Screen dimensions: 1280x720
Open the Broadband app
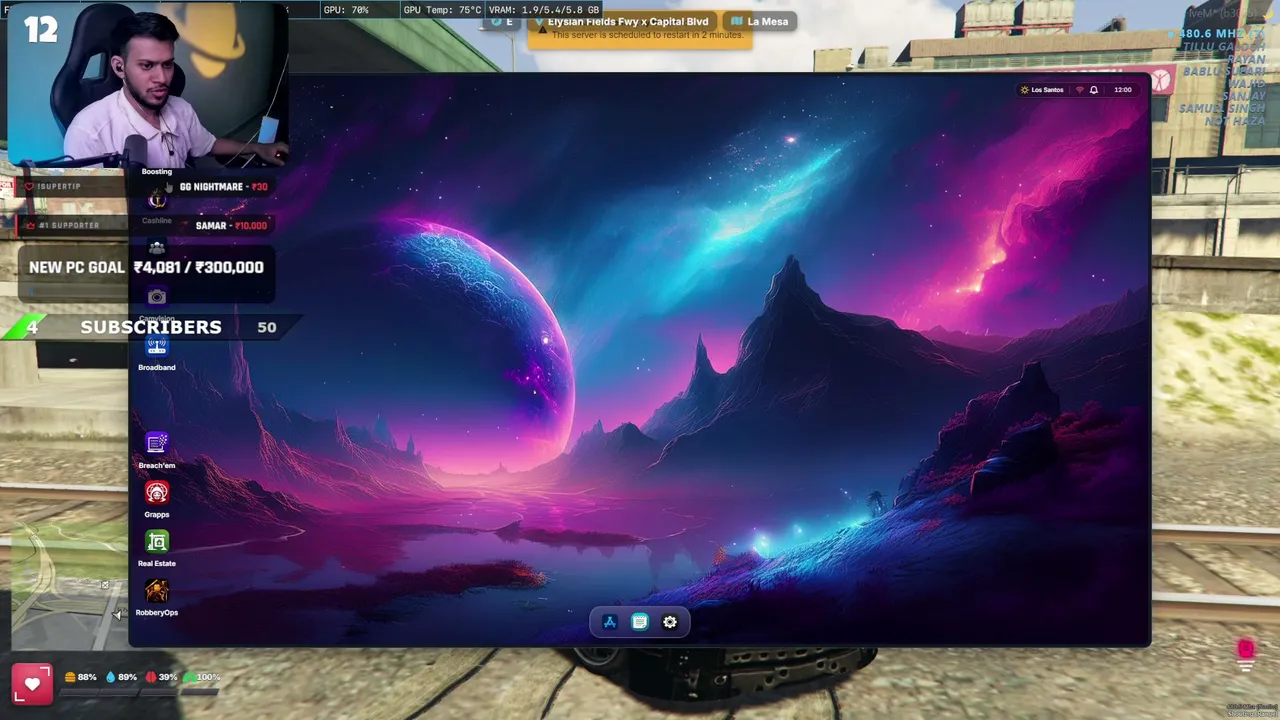pyautogui.click(x=157, y=346)
